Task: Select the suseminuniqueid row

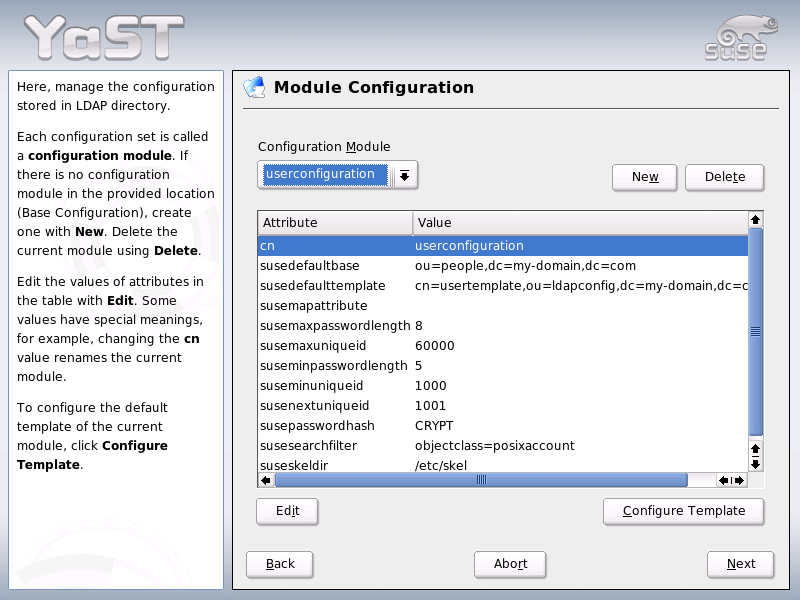Action: 503,386
